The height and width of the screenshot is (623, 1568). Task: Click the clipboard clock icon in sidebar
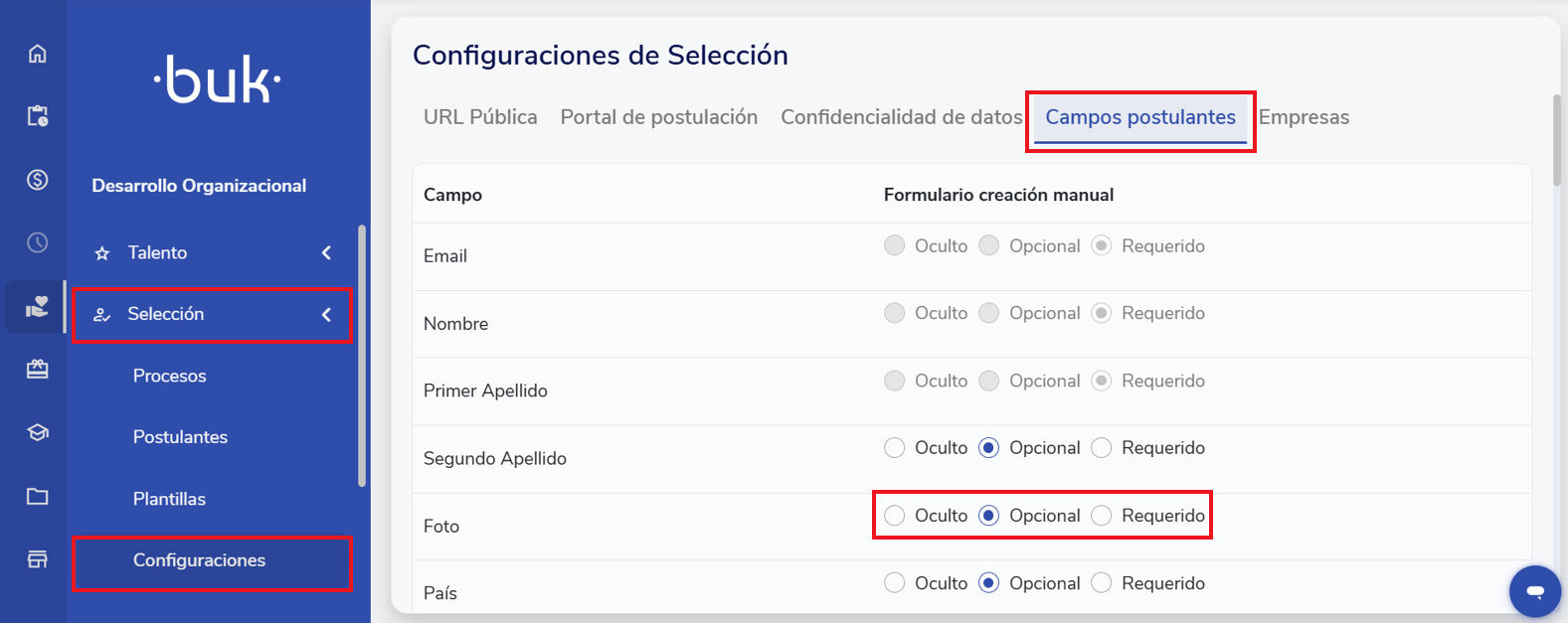pos(37,116)
